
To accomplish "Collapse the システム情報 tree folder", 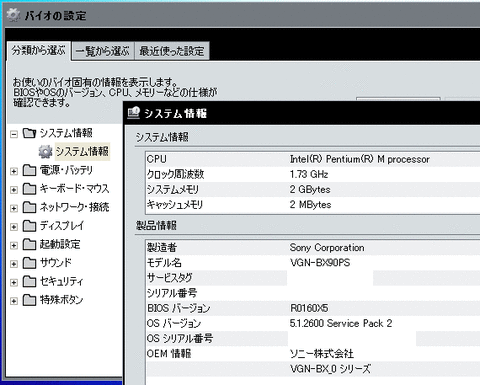I will (14, 134).
